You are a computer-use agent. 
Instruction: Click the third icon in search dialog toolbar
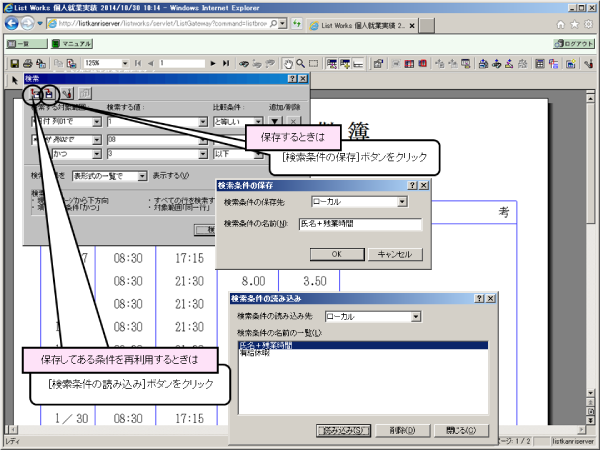[x=67, y=93]
